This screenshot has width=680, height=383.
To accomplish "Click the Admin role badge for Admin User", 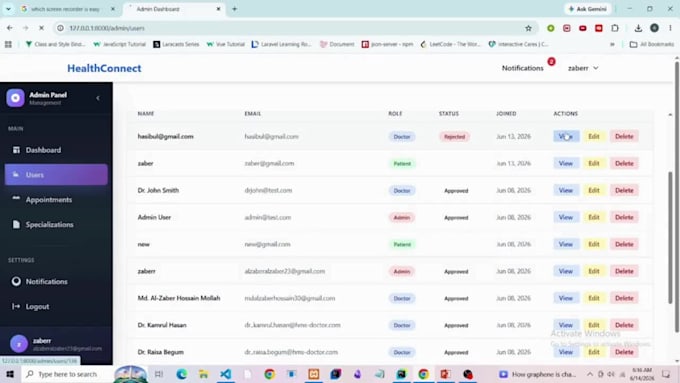I will click(x=402, y=217).
